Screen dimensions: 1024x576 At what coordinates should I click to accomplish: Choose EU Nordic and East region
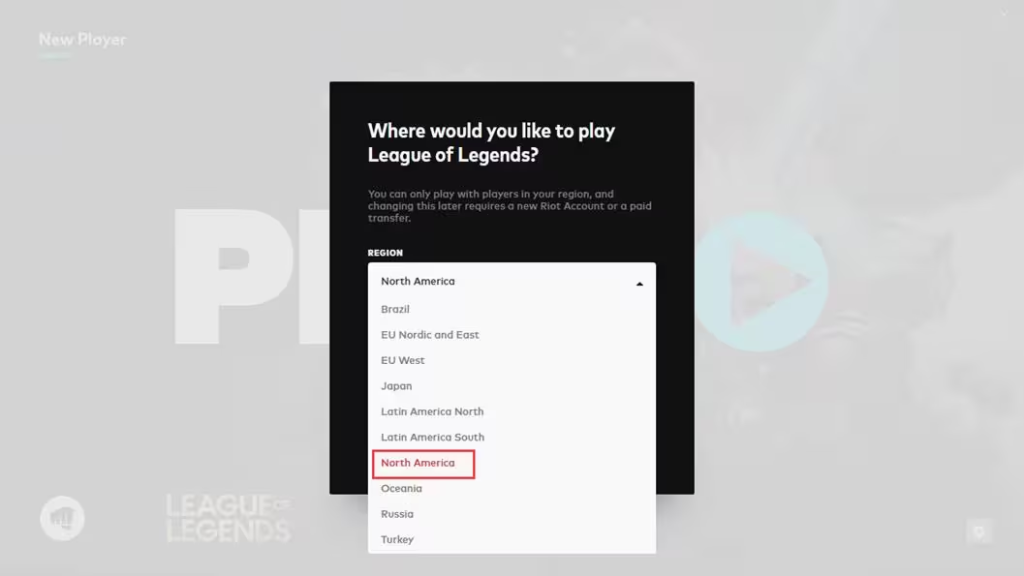[x=430, y=334]
